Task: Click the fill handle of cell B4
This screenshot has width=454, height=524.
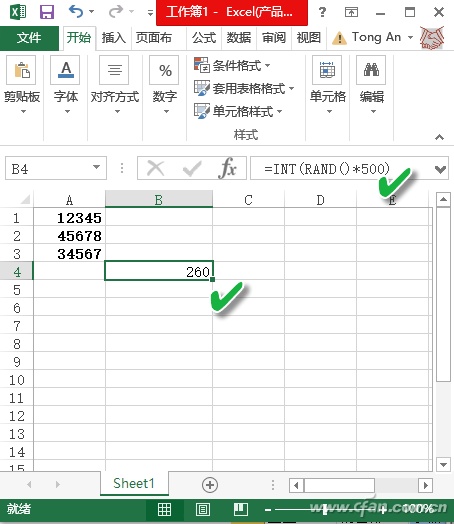Action: (x=212, y=279)
